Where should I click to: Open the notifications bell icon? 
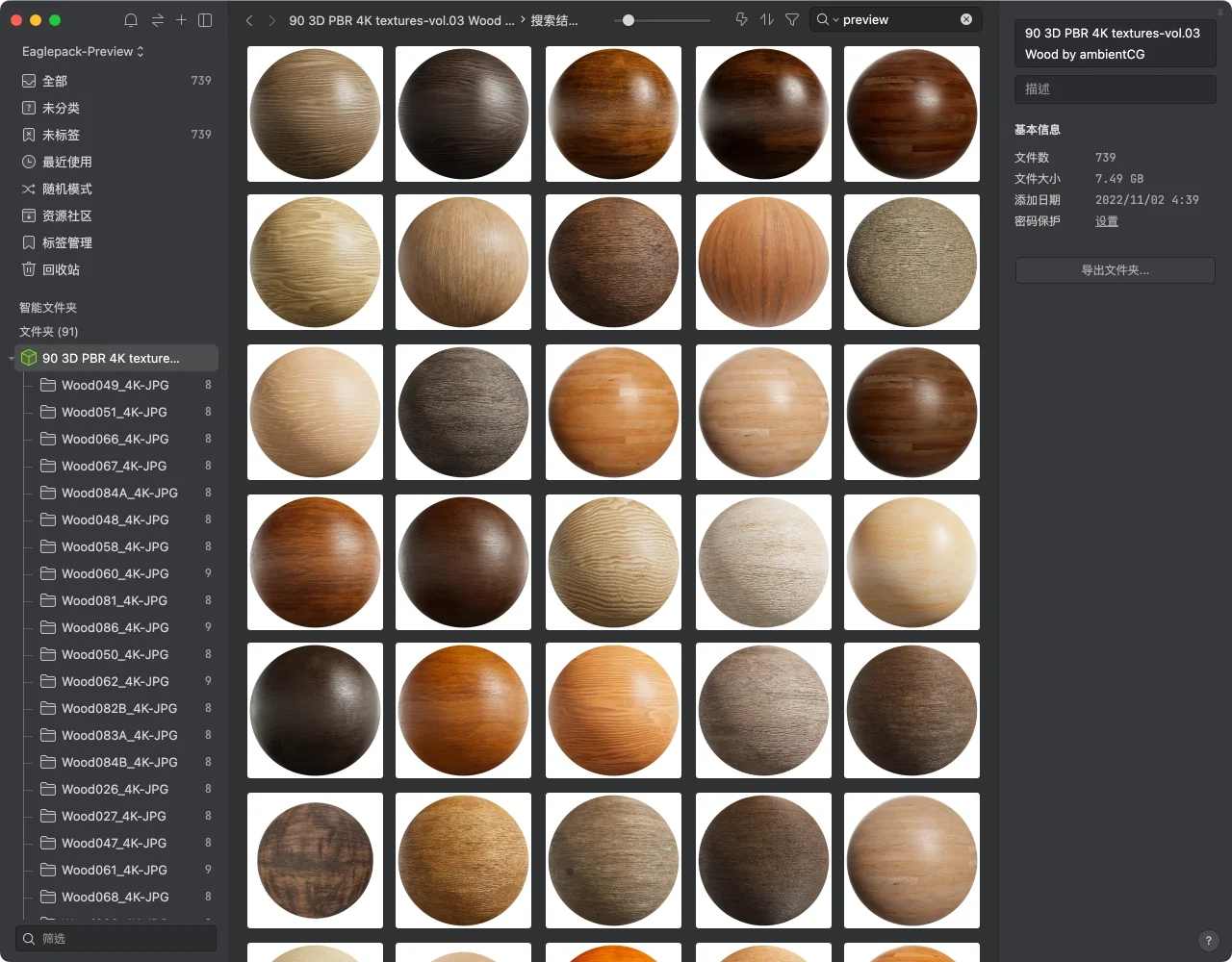131,20
